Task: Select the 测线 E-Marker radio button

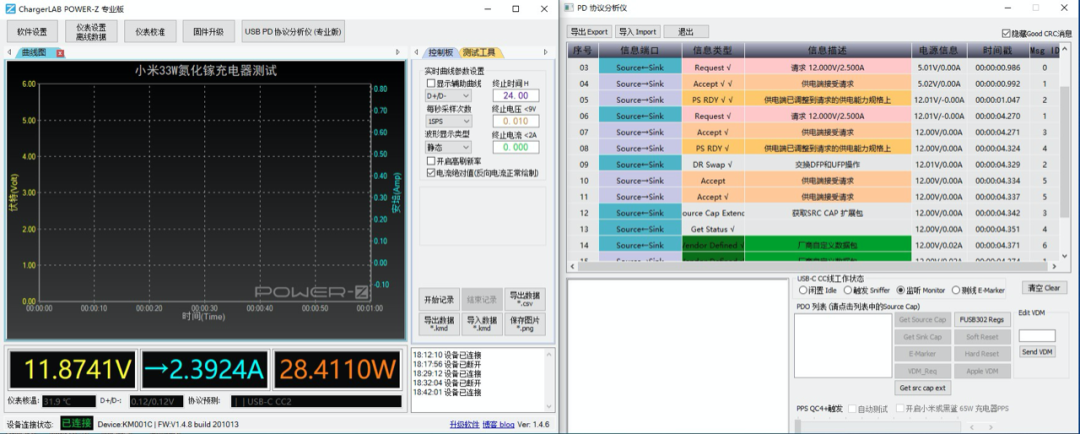Action: click(x=956, y=290)
